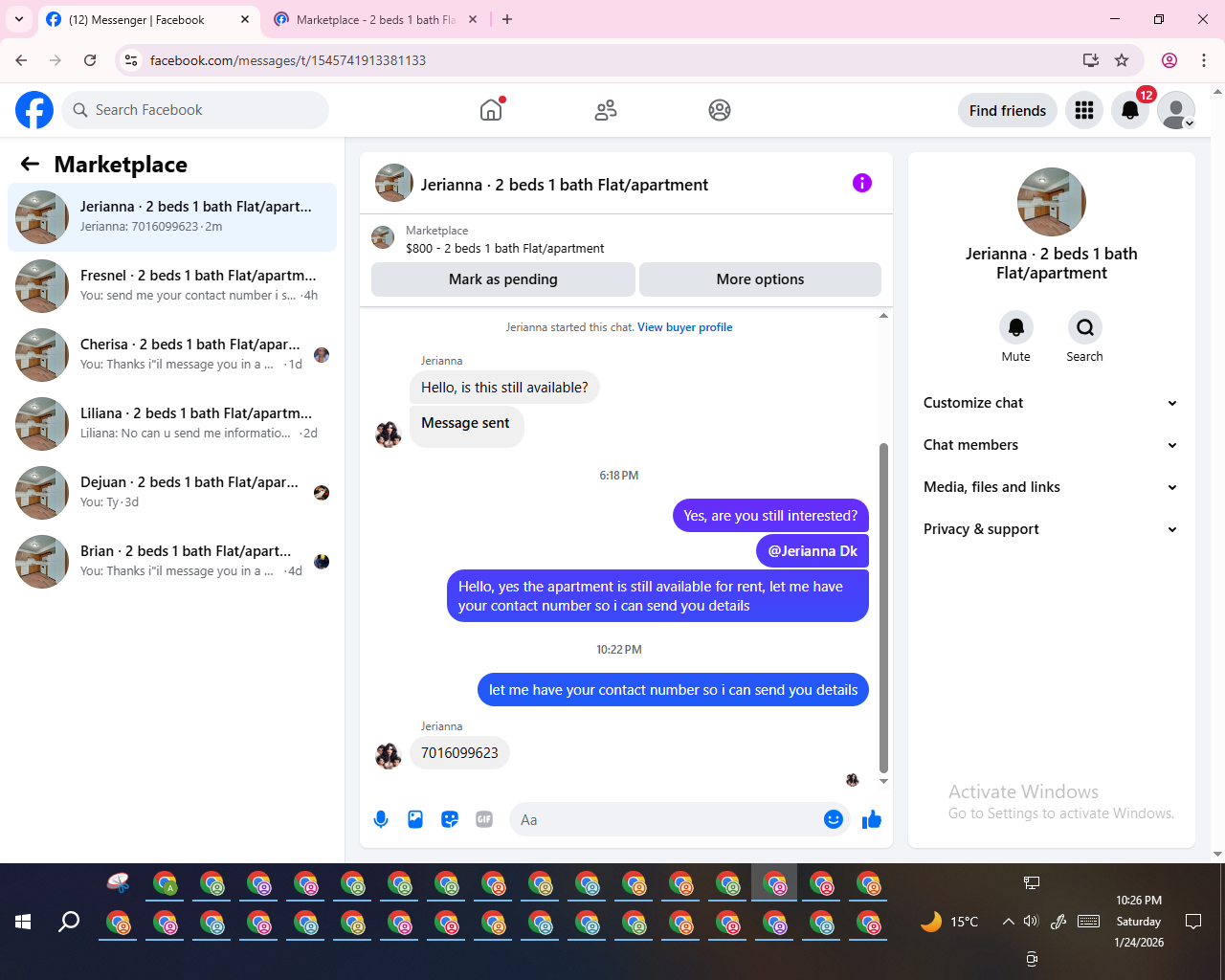Click the chat message scrollbar

click(x=883, y=608)
